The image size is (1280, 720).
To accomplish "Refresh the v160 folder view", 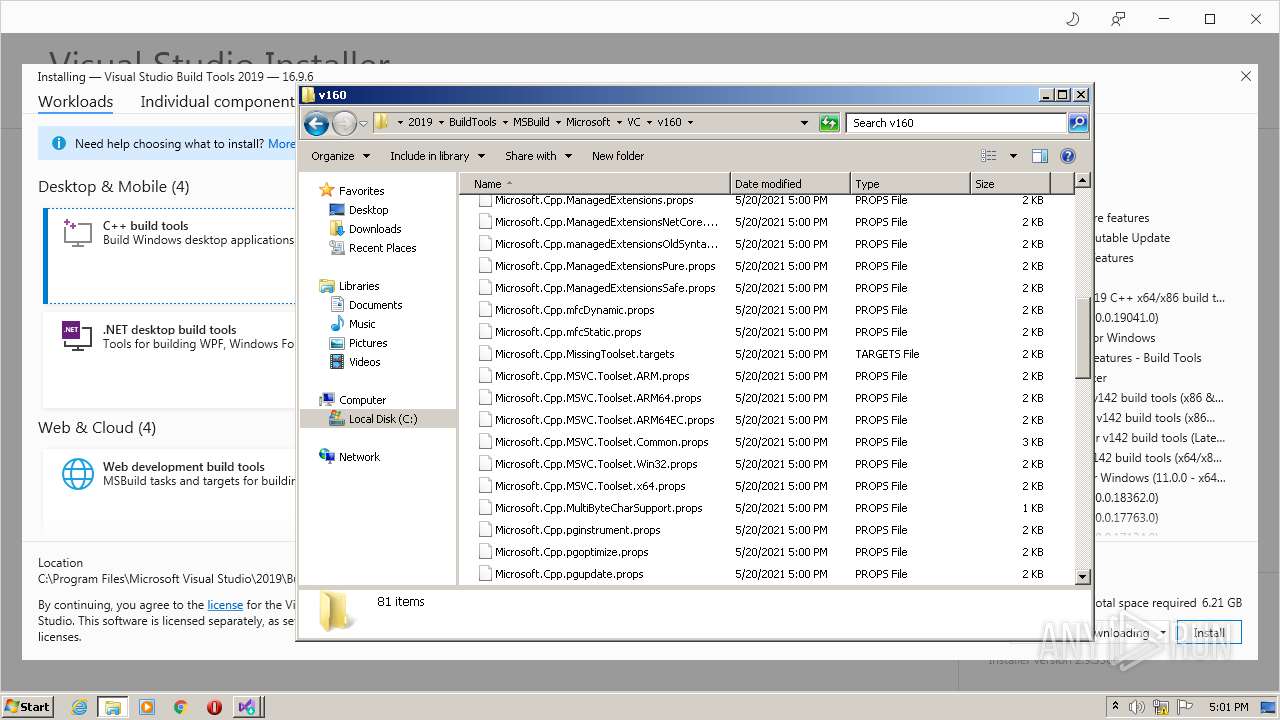I will coord(829,123).
